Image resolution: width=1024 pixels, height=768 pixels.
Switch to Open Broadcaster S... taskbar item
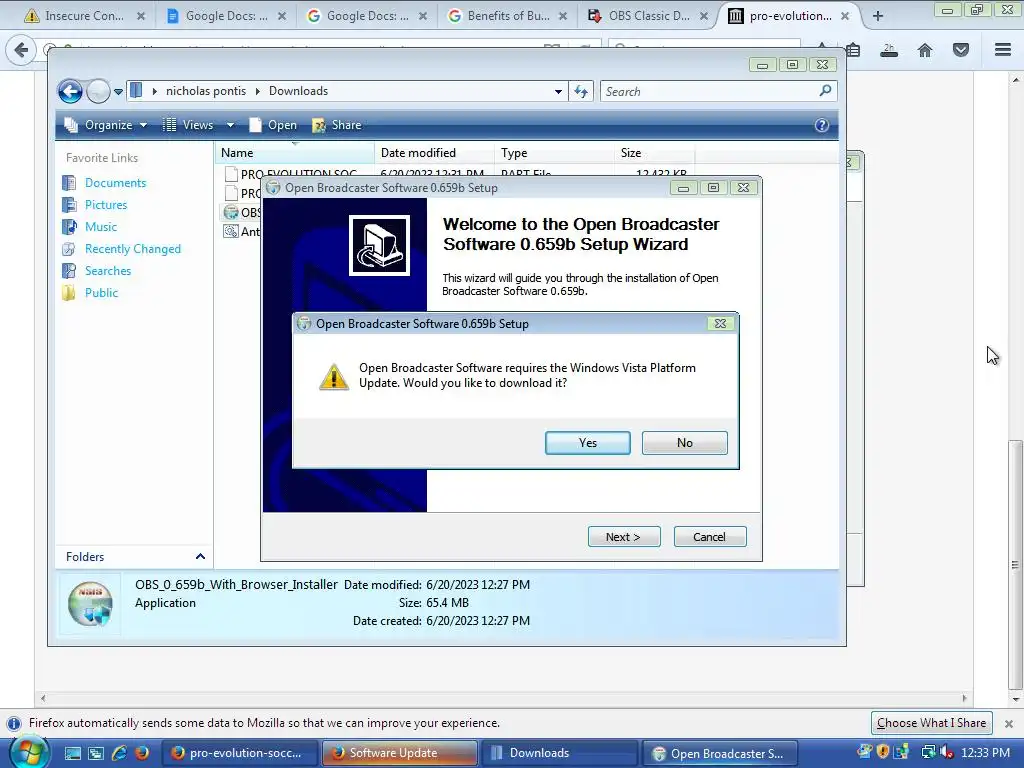point(720,753)
